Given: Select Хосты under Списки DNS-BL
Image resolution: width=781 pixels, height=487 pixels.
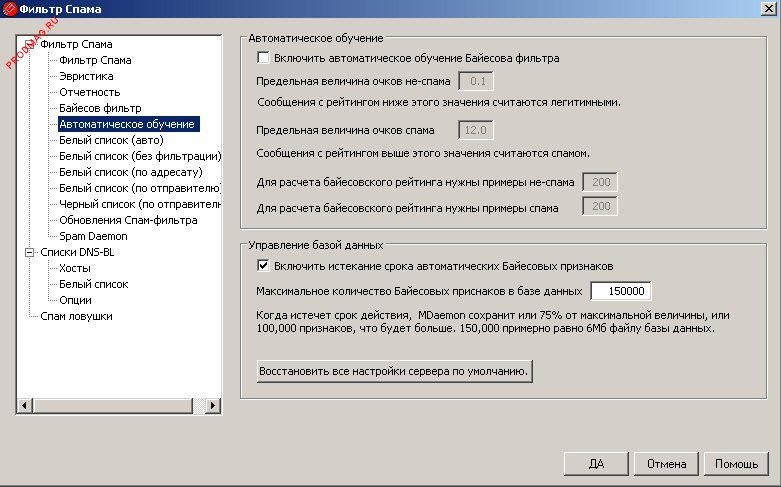Looking at the screenshot, I should 75,268.
